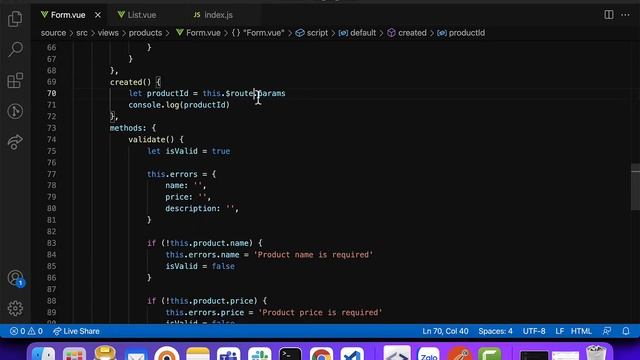Open Finder from the dock
This screenshot has width=640, height=360.
[43, 353]
